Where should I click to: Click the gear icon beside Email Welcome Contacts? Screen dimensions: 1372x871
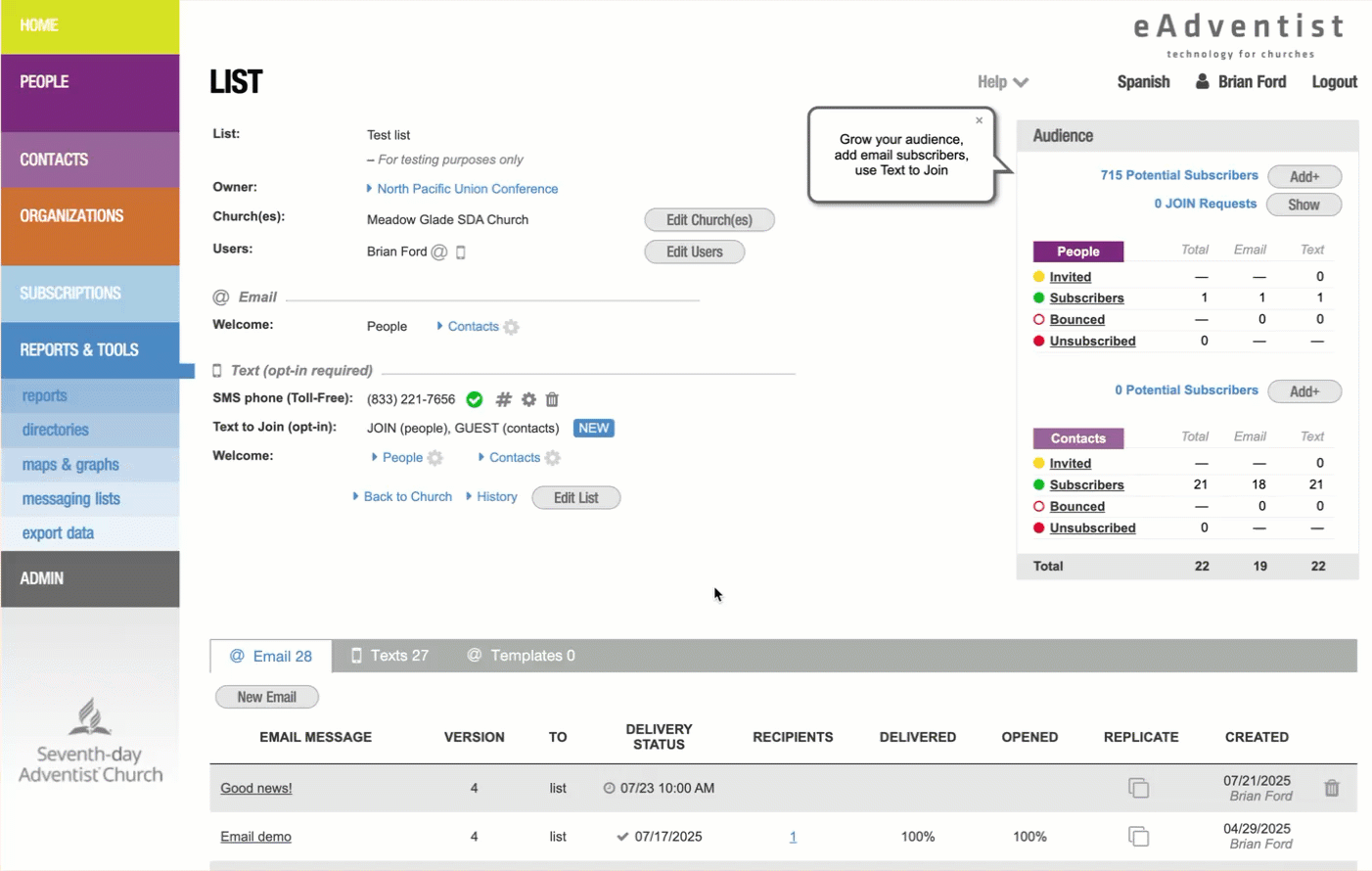(x=511, y=327)
